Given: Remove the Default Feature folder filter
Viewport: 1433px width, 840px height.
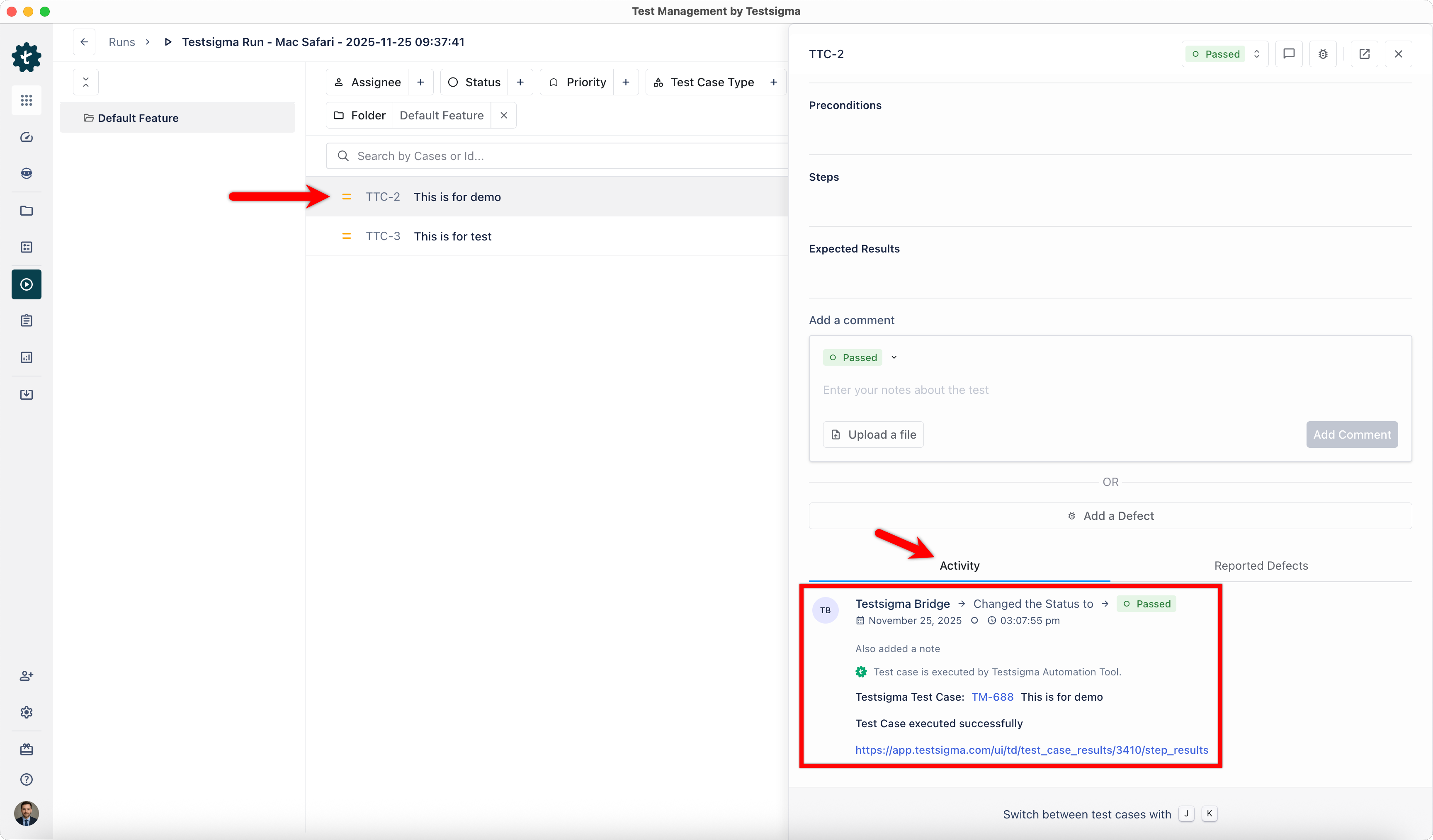Looking at the screenshot, I should coord(503,115).
